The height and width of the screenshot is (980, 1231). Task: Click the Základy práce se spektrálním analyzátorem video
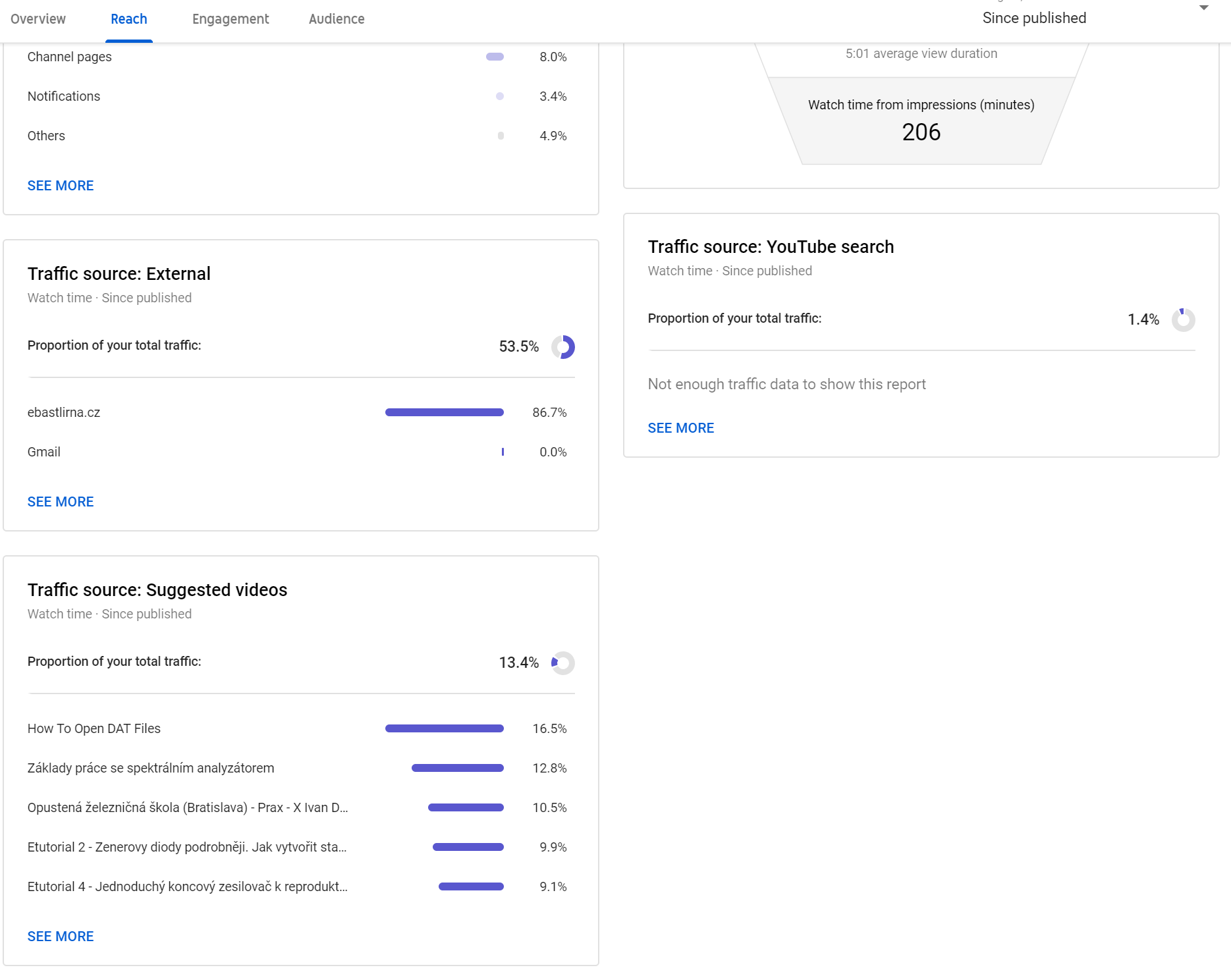click(151, 768)
